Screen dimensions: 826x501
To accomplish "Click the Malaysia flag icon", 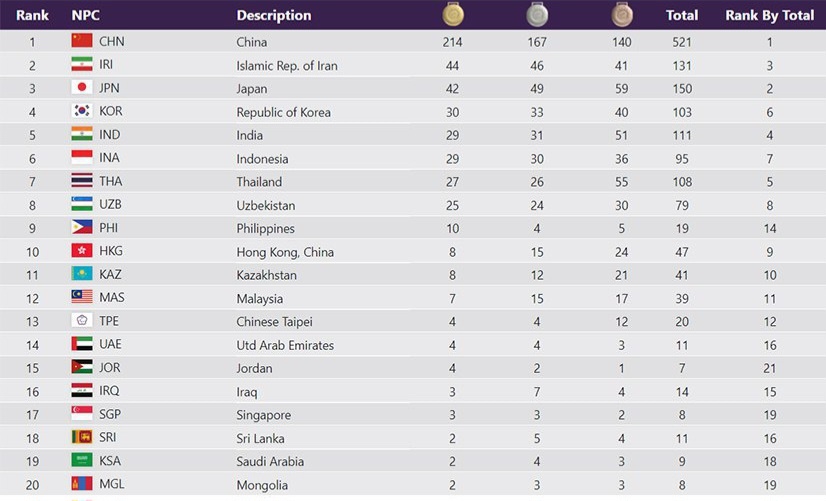I will pos(82,297).
